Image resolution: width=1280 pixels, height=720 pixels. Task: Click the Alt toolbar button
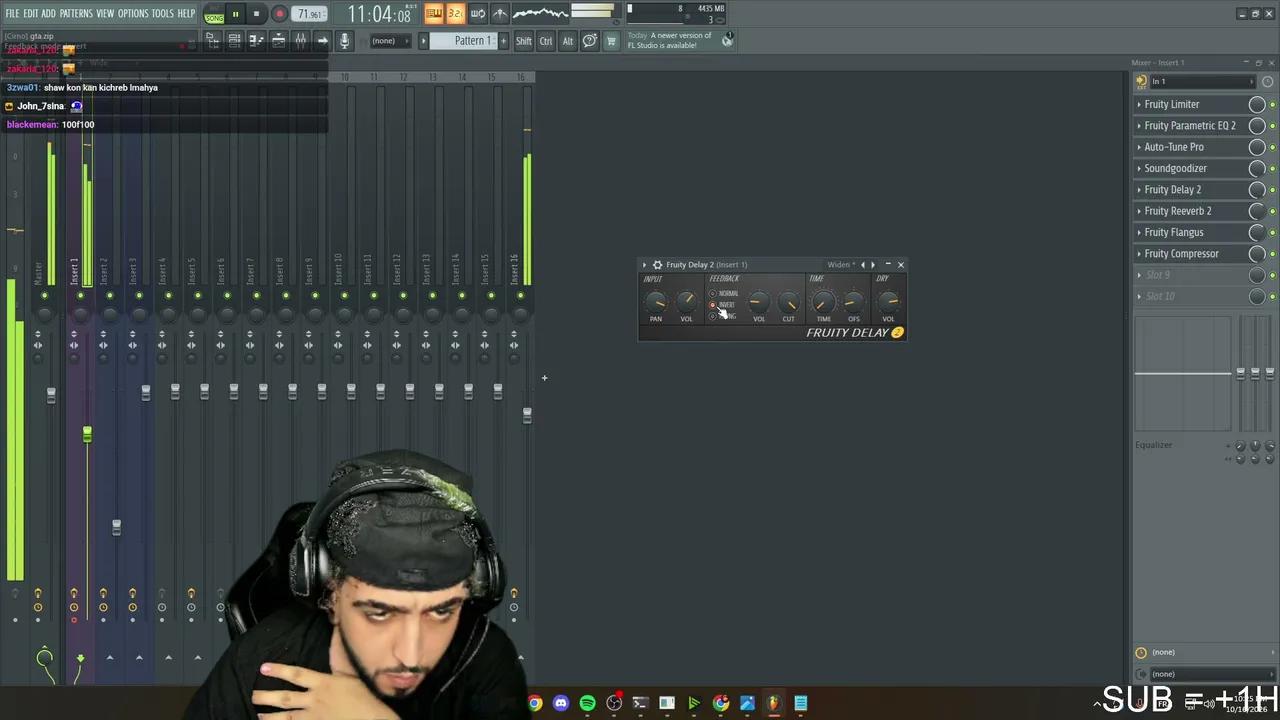pyautogui.click(x=567, y=41)
